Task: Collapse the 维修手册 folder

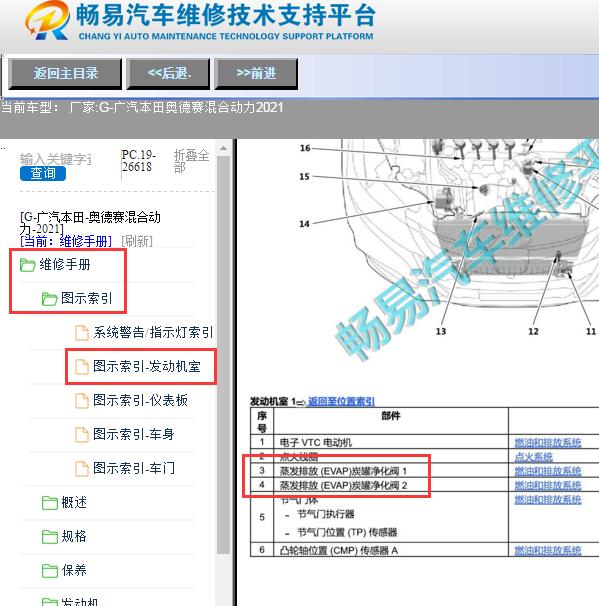Action: 65,265
